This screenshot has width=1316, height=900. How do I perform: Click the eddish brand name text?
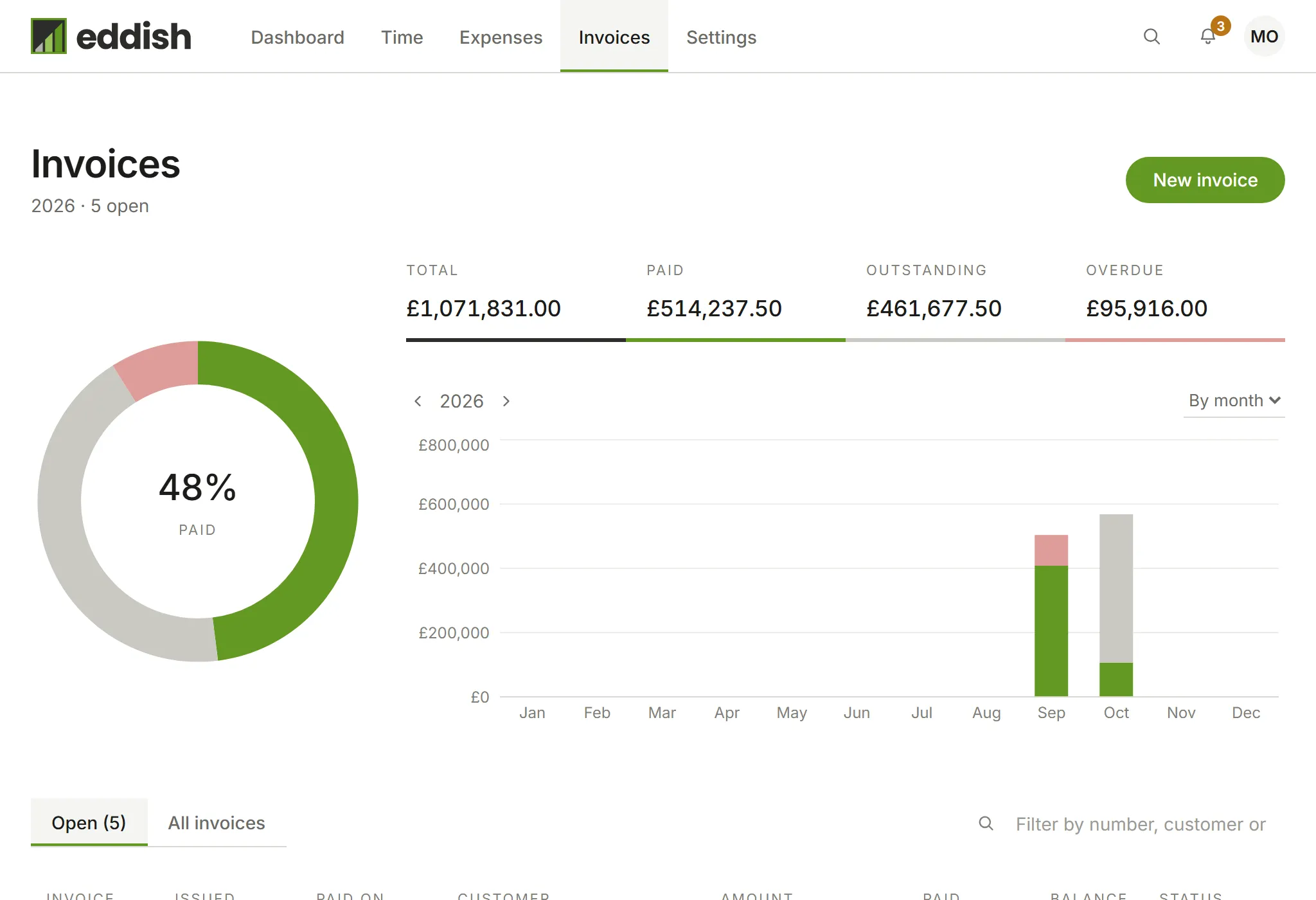click(134, 37)
